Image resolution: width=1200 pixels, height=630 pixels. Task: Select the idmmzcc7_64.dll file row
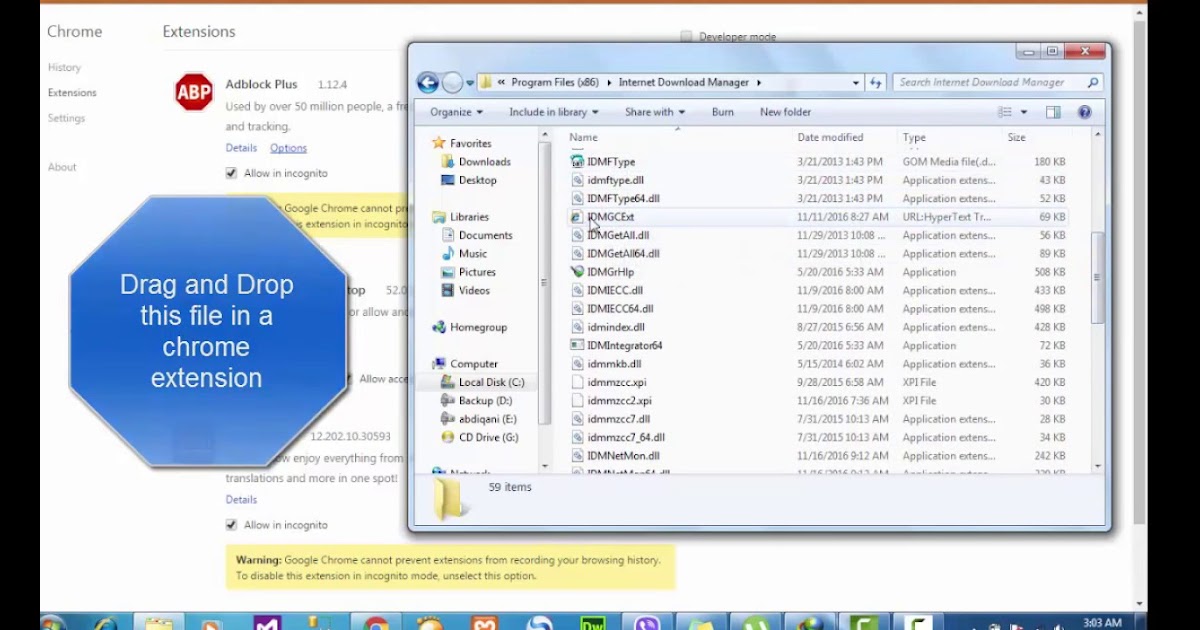click(x=818, y=437)
